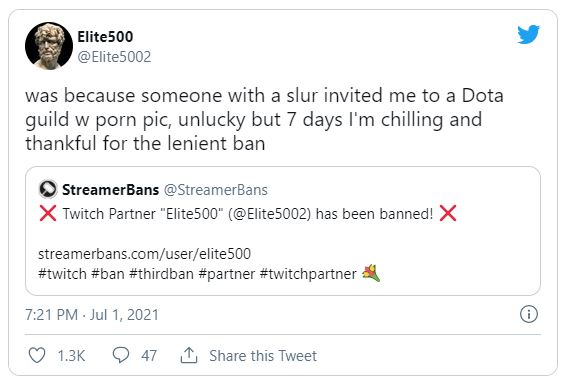Click the share upload arrow icon
566x386 pixels.
pyautogui.click(x=189, y=355)
